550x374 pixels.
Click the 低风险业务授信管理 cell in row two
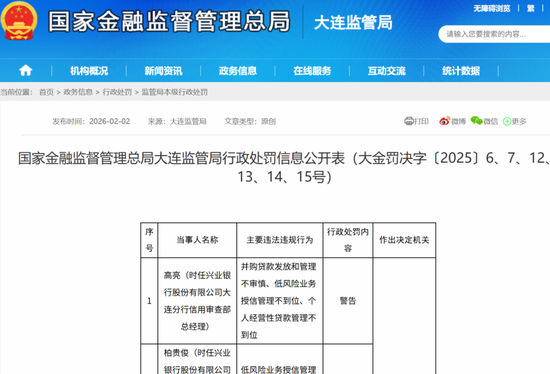coord(280,359)
